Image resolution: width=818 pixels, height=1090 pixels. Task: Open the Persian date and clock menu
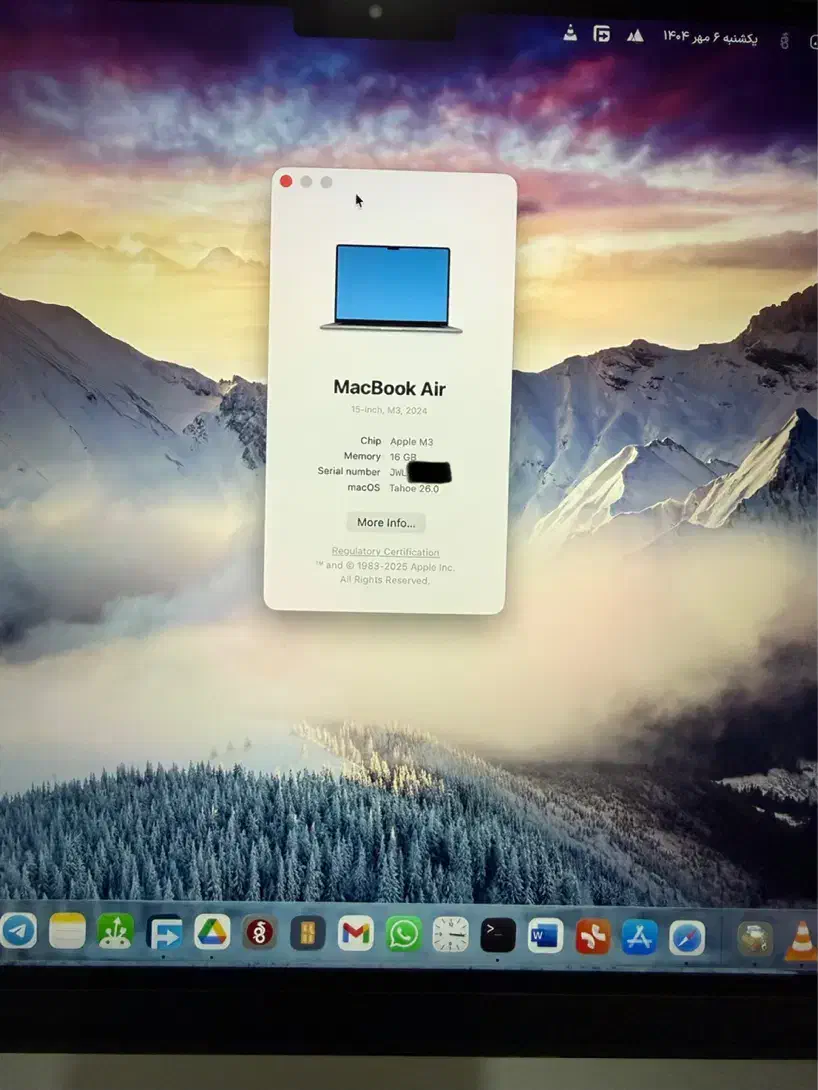710,37
